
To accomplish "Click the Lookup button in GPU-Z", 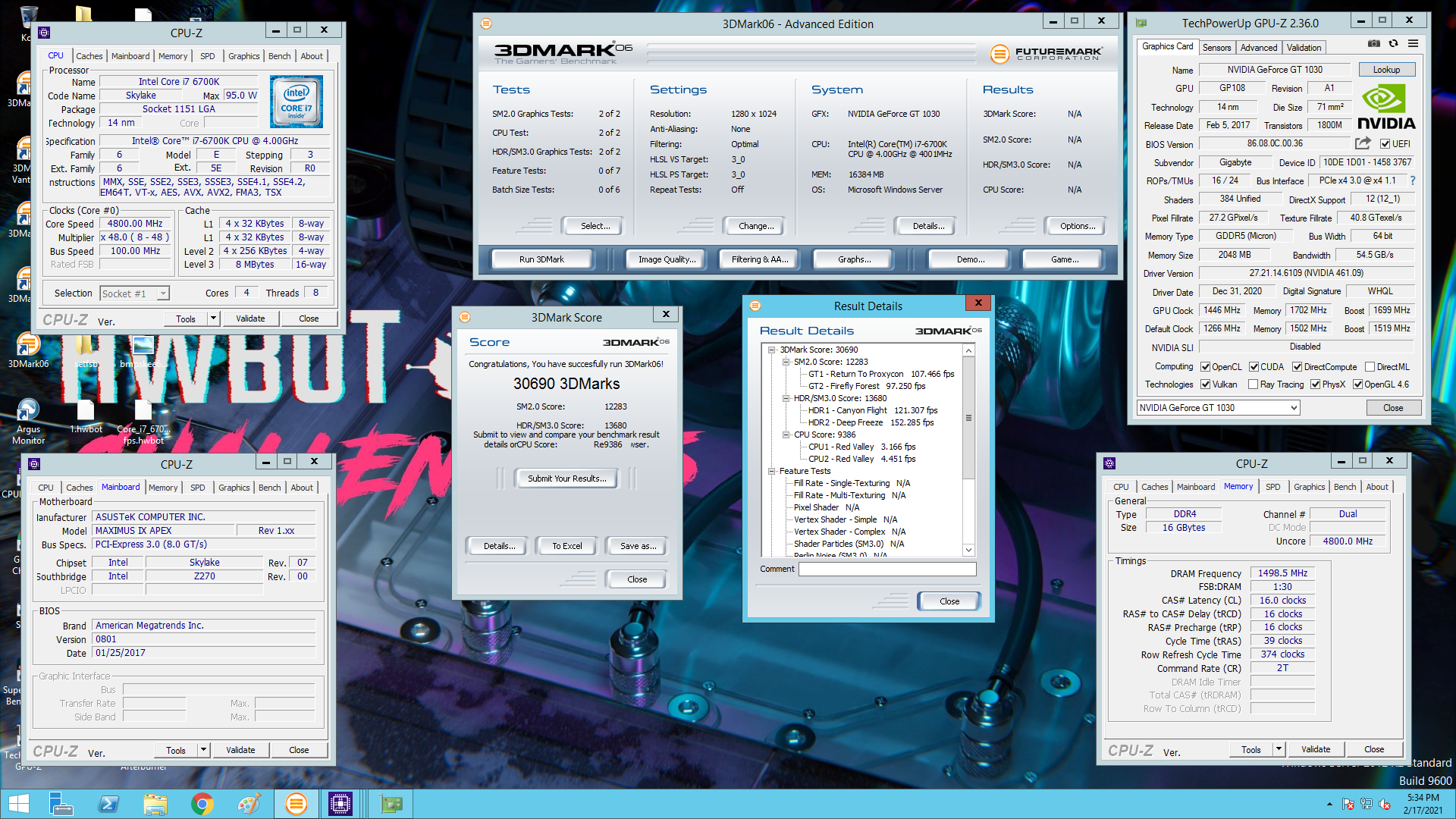I will [x=1386, y=70].
